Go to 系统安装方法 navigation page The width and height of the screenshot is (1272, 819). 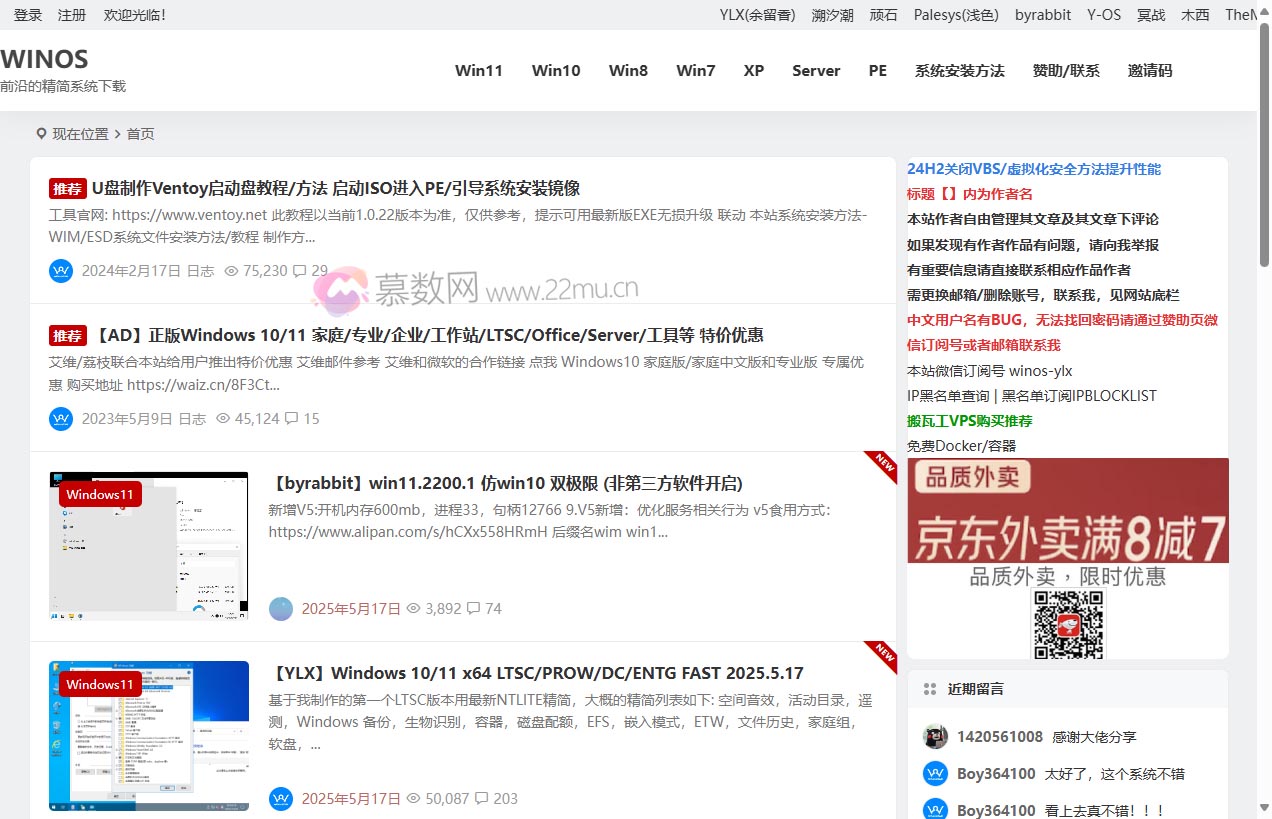click(959, 71)
